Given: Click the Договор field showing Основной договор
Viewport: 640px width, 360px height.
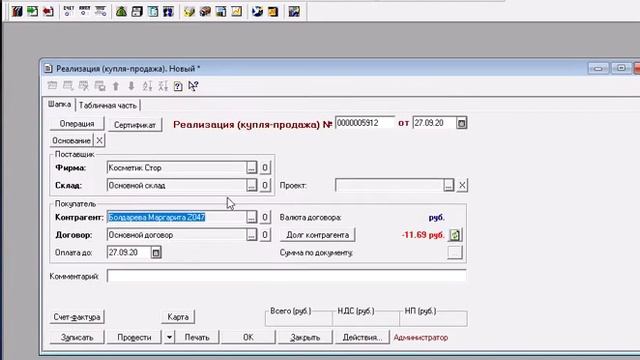Looking at the screenshot, I should point(176,235).
